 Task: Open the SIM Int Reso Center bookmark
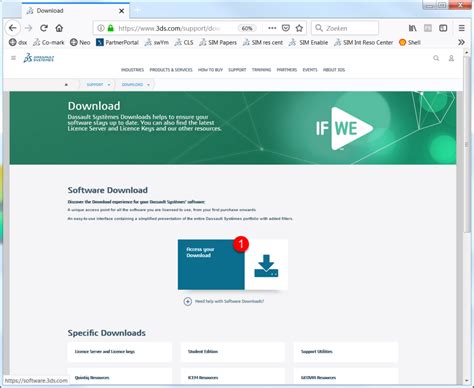364,42
